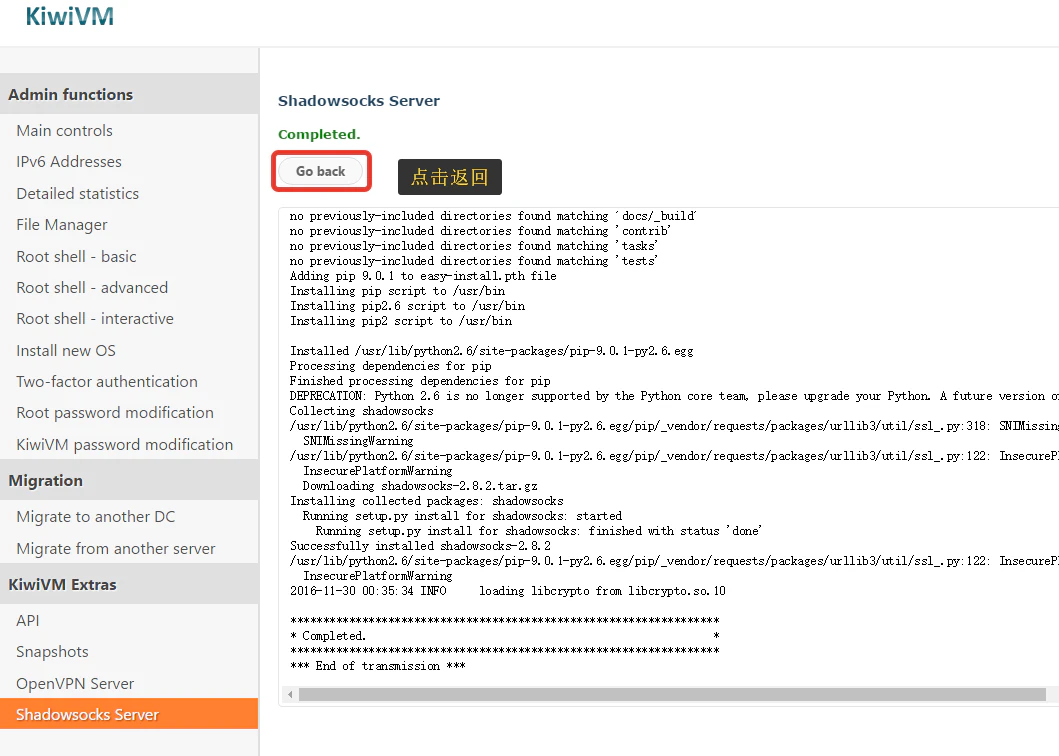Image resolution: width=1059 pixels, height=756 pixels.
Task: Open Main controls page
Action: pyautogui.click(x=64, y=130)
